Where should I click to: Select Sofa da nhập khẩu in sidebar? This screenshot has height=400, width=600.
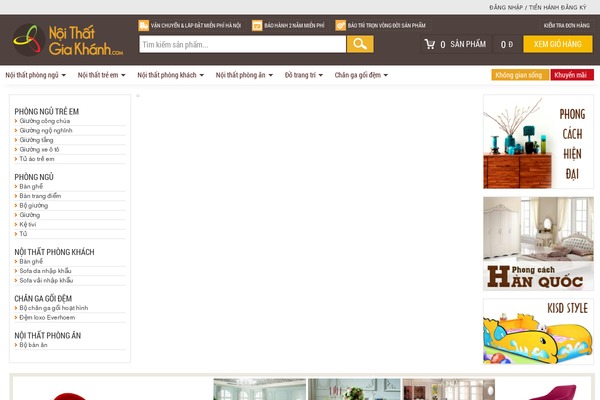(45, 271)
